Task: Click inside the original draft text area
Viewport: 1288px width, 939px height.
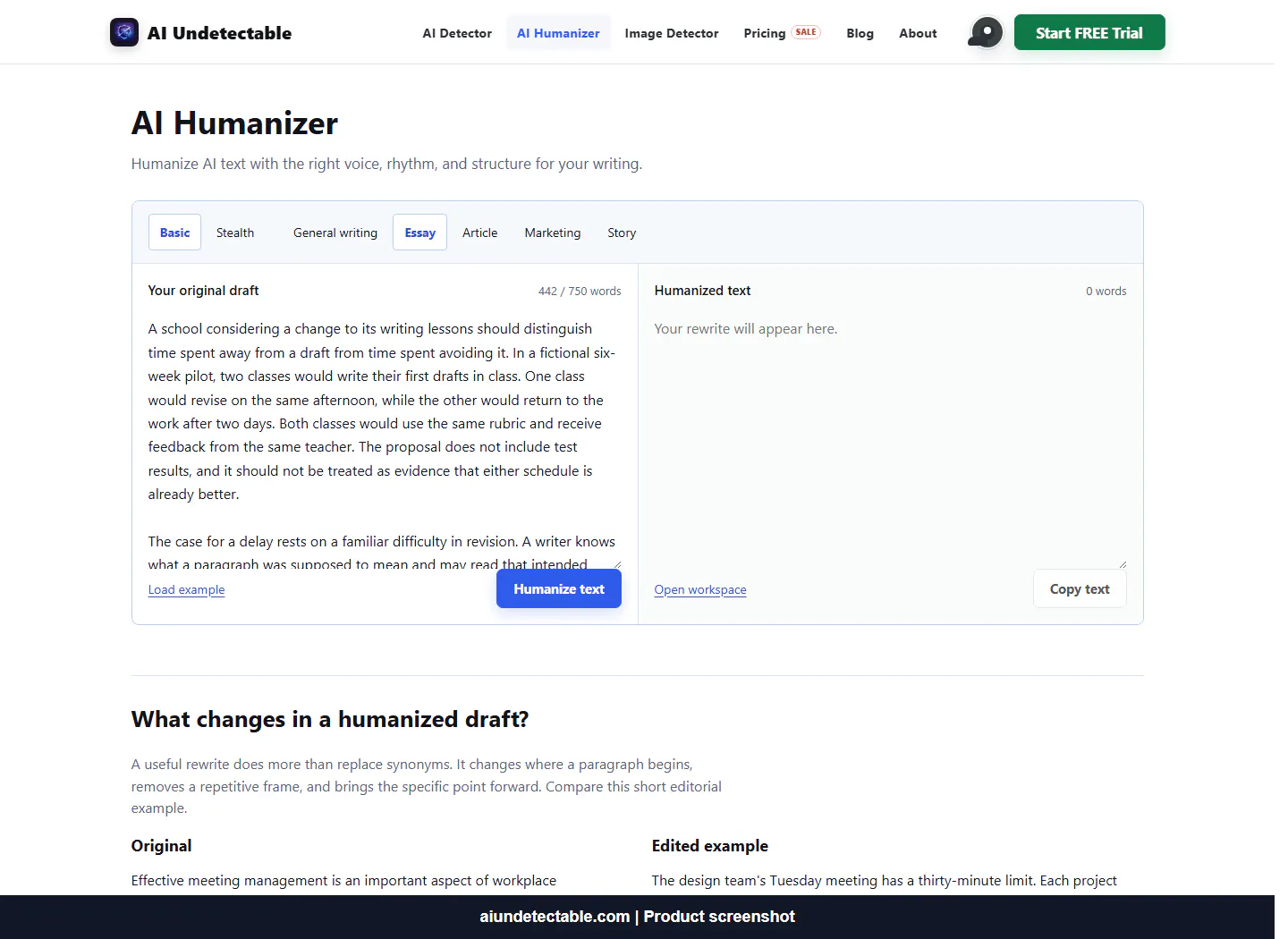Action: click(385, 444)
